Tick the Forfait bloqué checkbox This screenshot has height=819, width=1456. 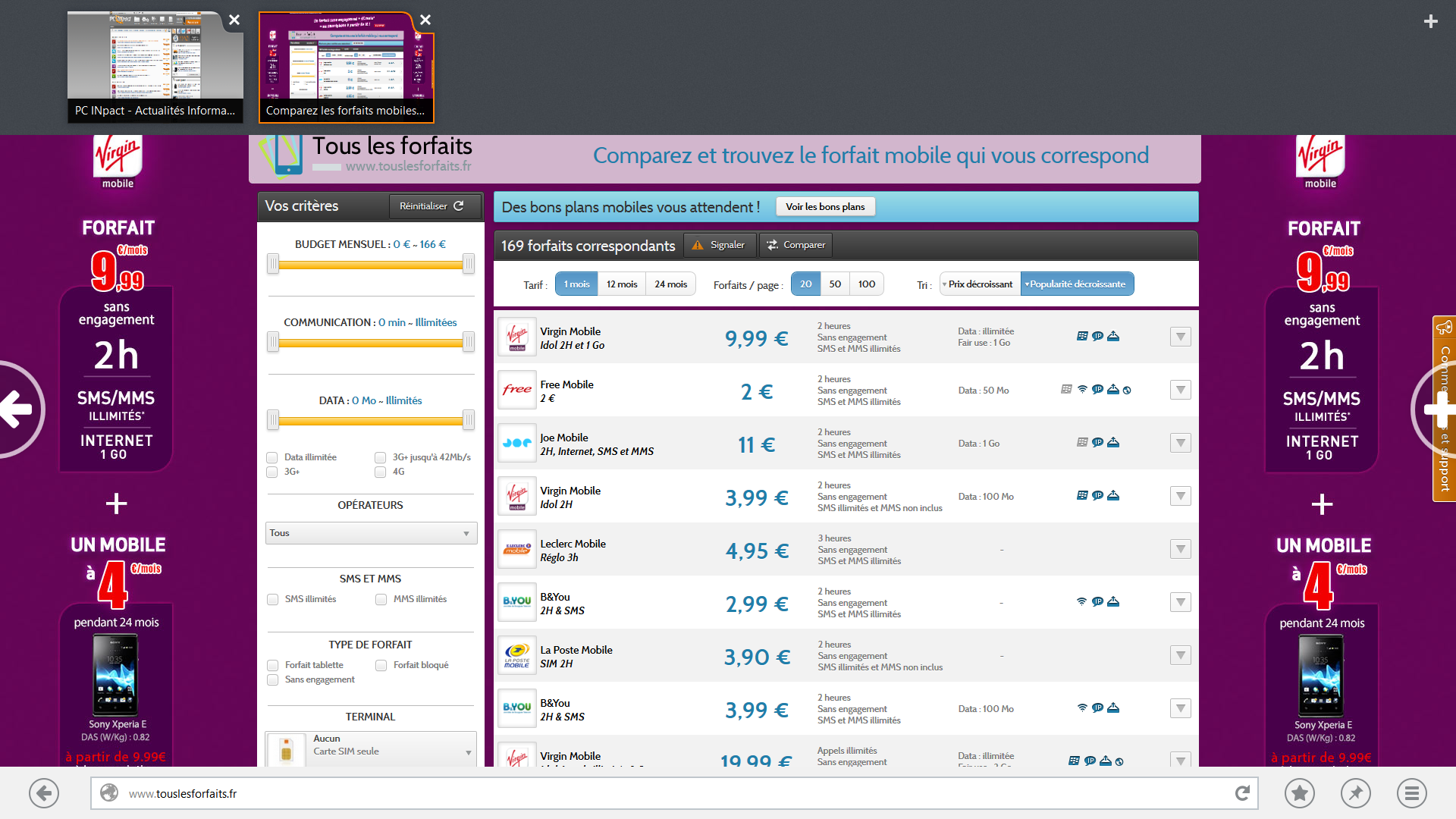tap(381, 665)
